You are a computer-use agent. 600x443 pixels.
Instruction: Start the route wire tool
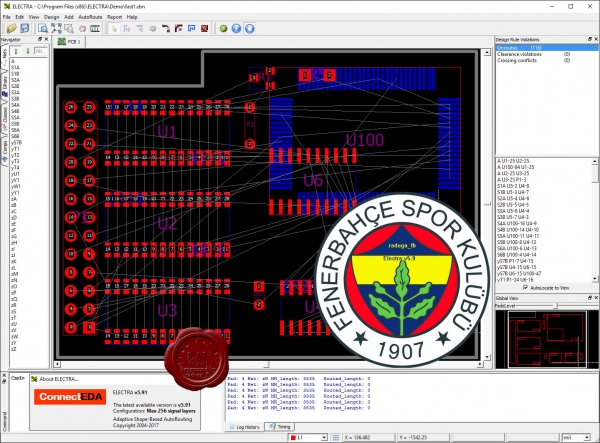point(166,29)
